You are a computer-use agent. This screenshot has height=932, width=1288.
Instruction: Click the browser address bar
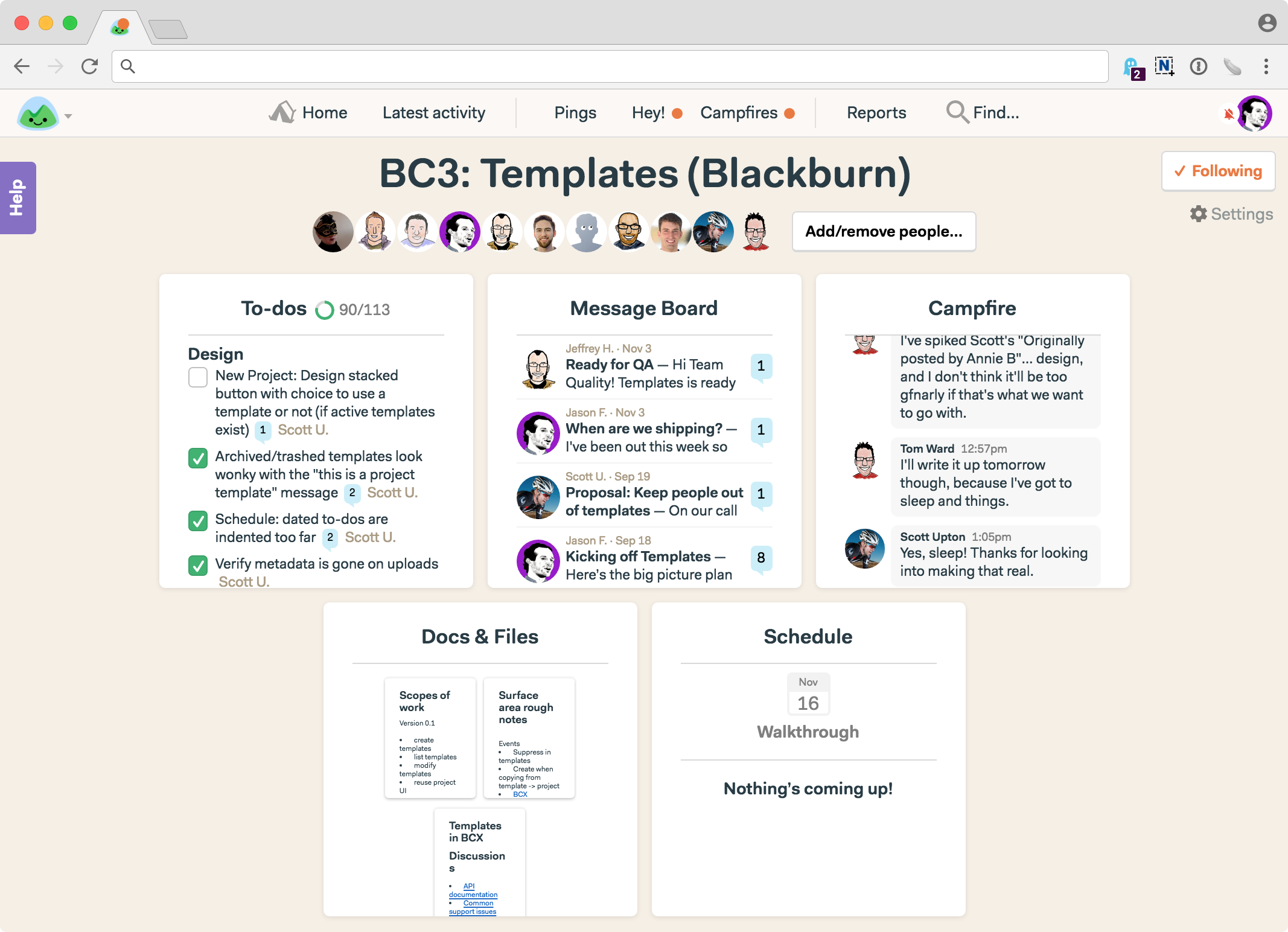coord(610,66)
